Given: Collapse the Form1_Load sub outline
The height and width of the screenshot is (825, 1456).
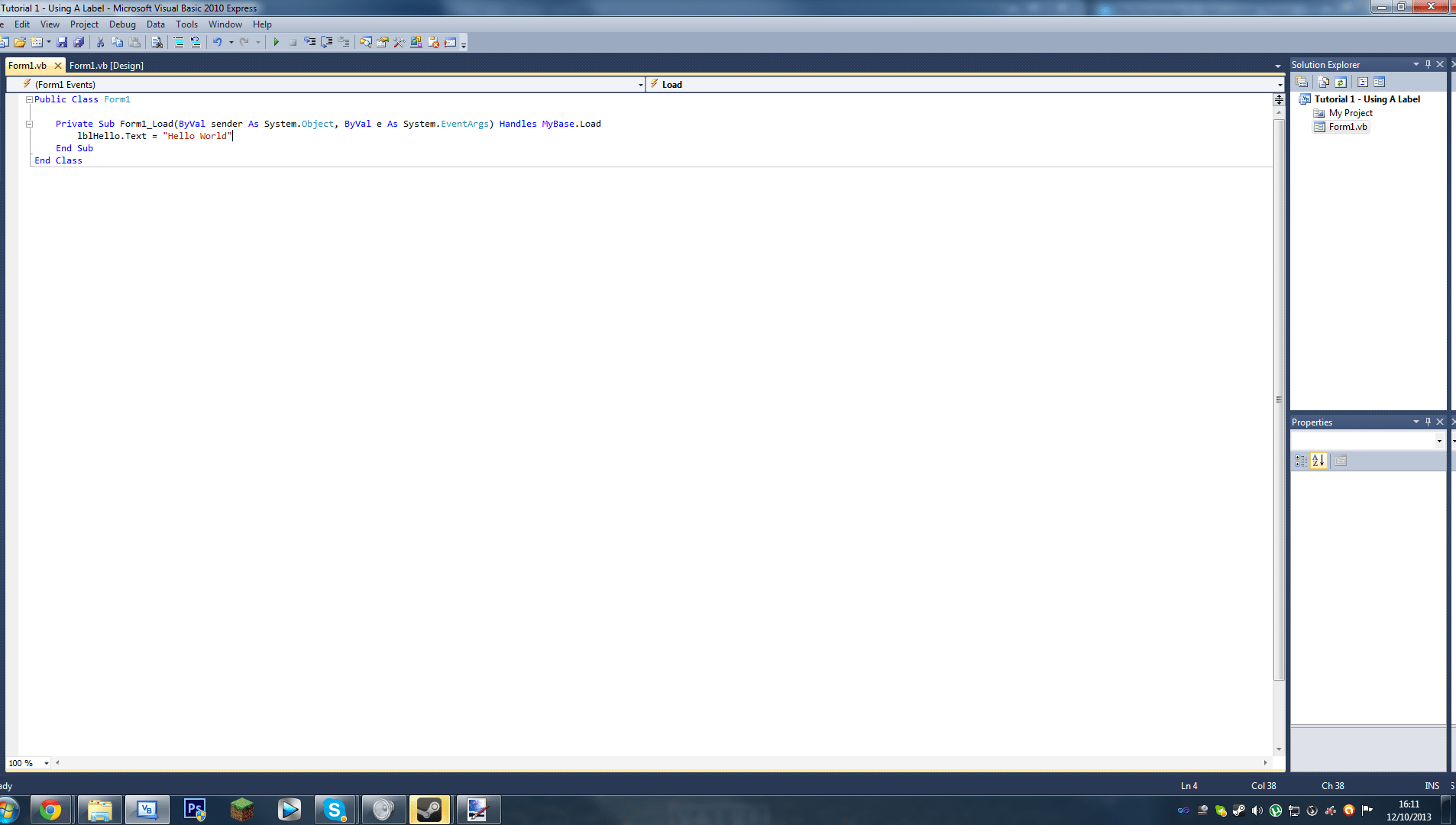Looking at the screenshot, I should point(30,124).
